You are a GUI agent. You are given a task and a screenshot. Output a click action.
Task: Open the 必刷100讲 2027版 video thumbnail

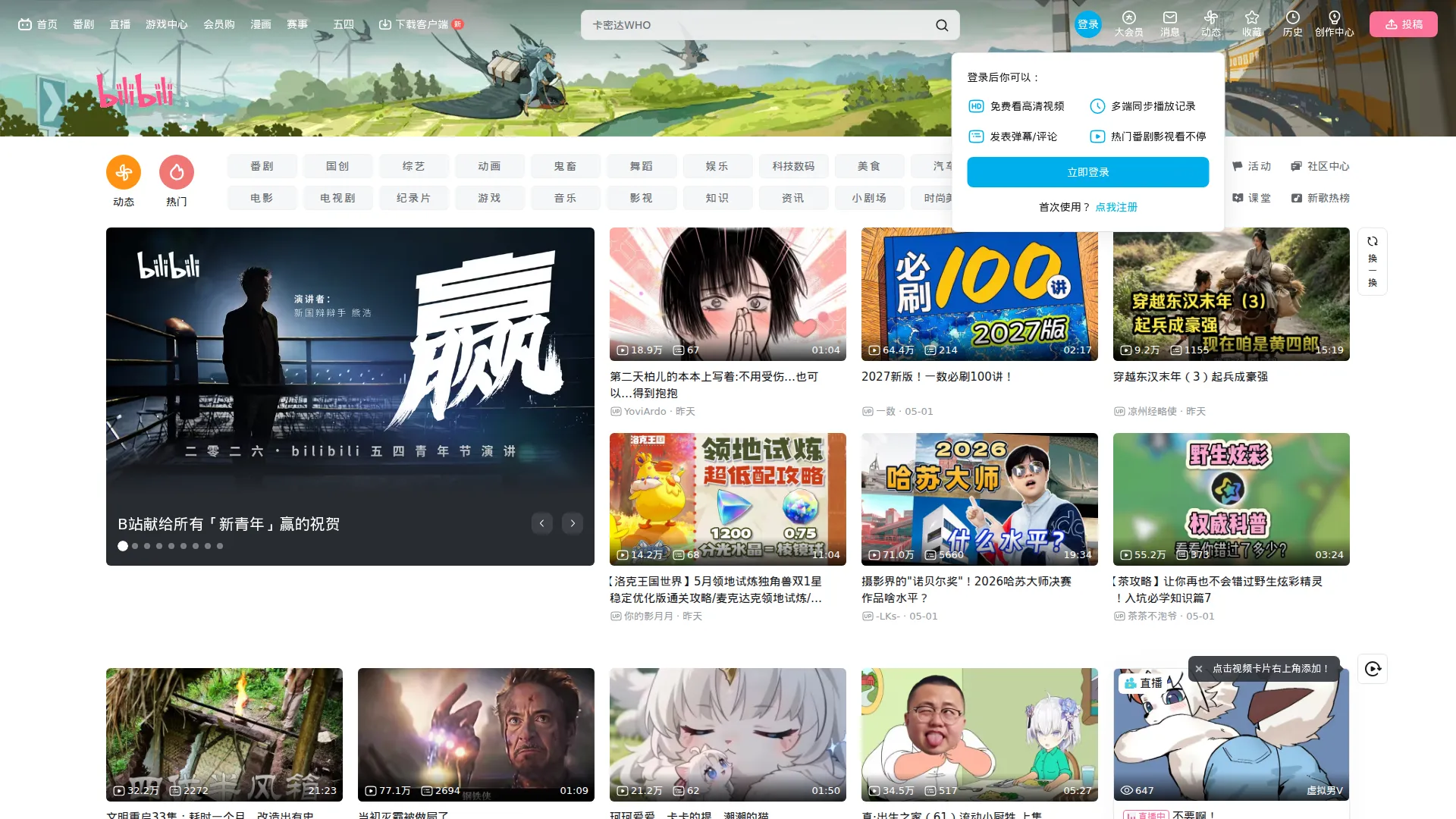(x=979, y=294)
